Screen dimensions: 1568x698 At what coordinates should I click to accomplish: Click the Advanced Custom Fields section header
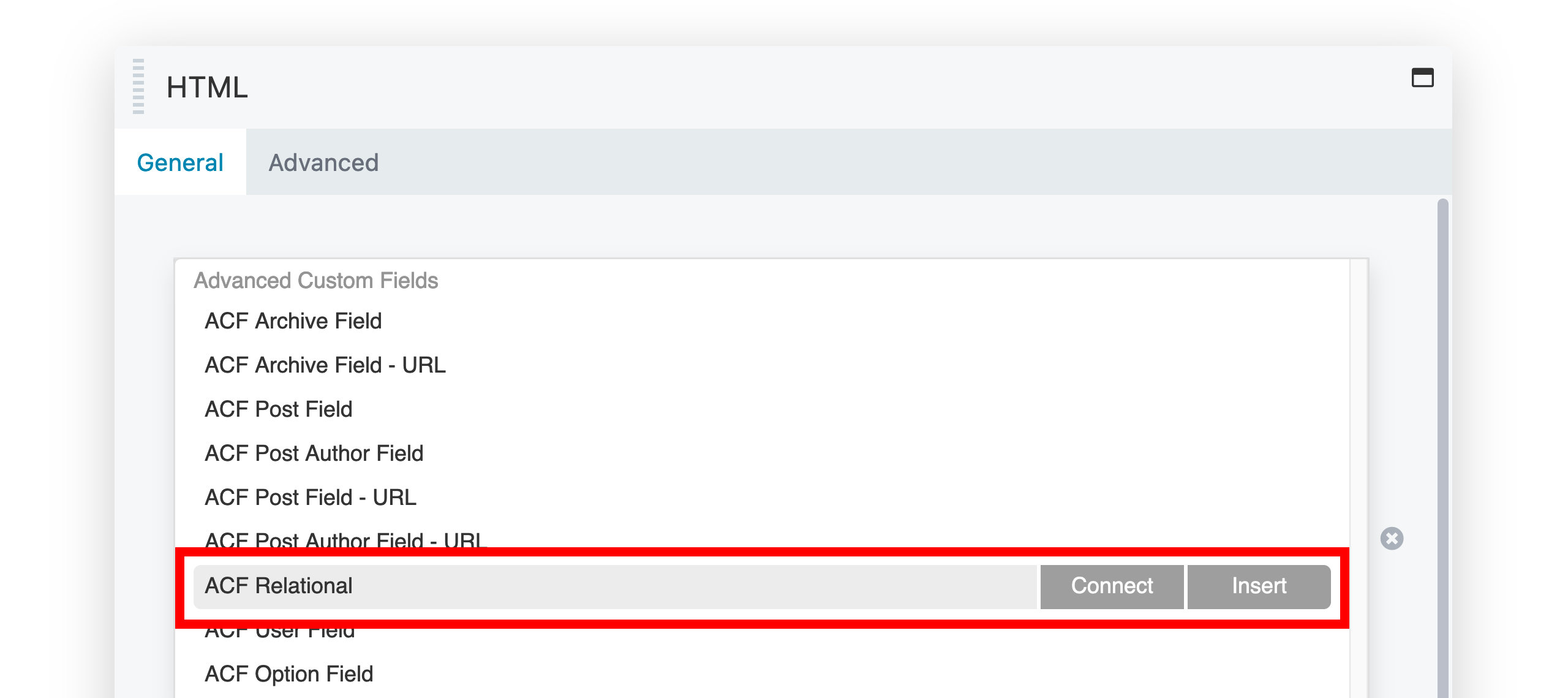(316, 280)
